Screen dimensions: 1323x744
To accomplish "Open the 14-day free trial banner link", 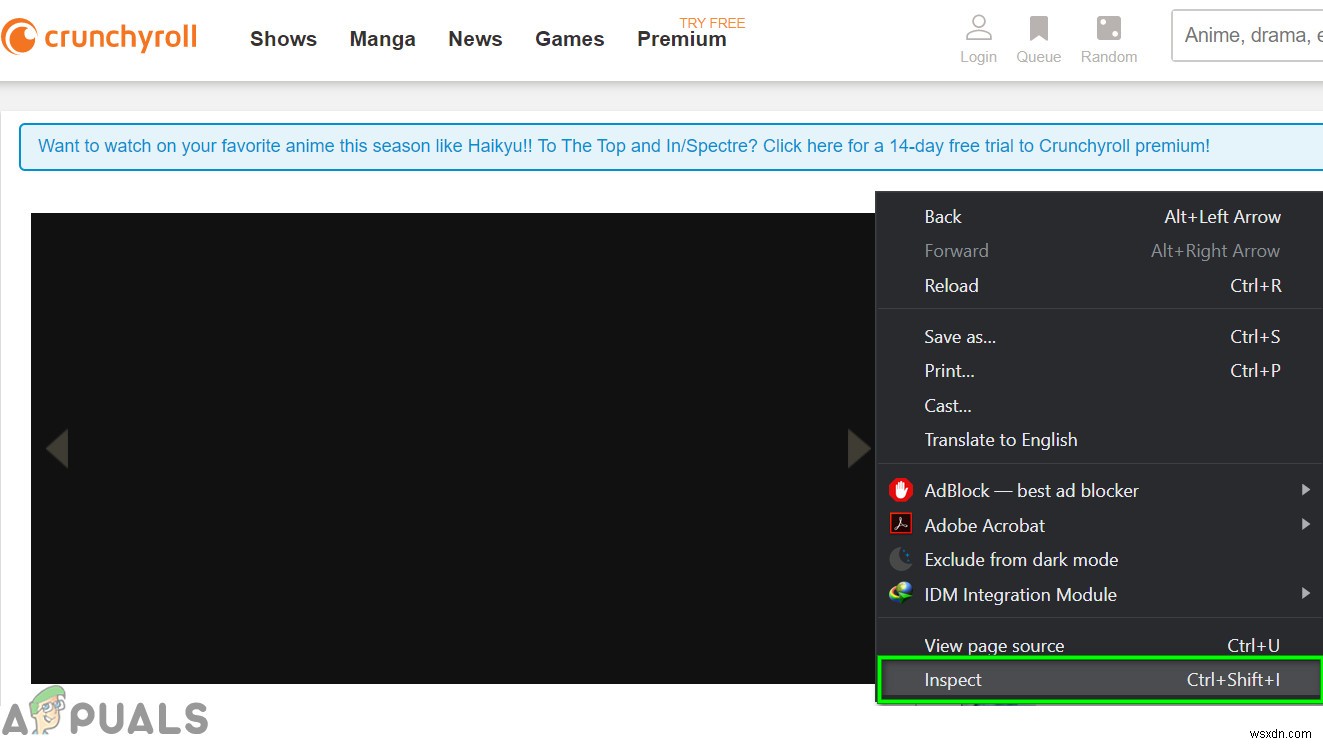I will coord(622,146).
